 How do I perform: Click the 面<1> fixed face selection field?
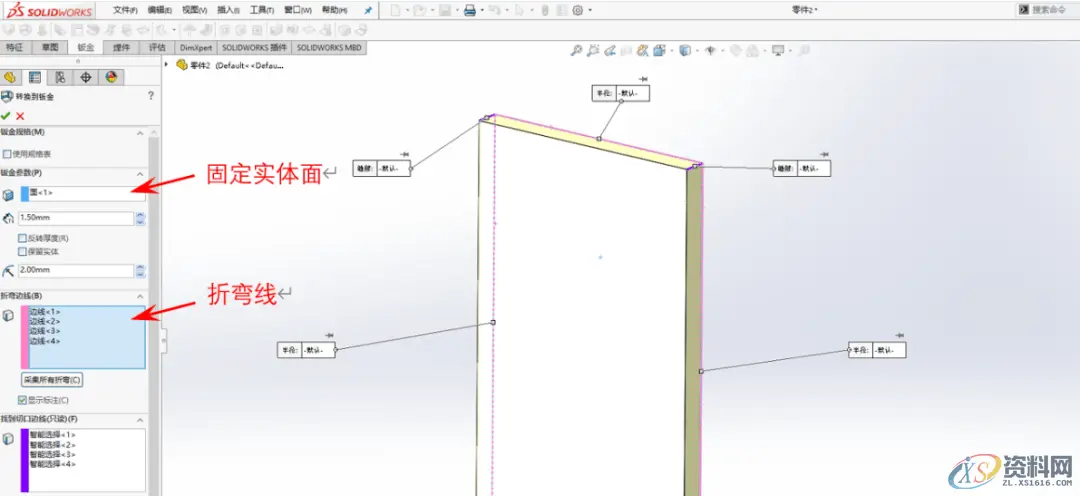(83, 194)
